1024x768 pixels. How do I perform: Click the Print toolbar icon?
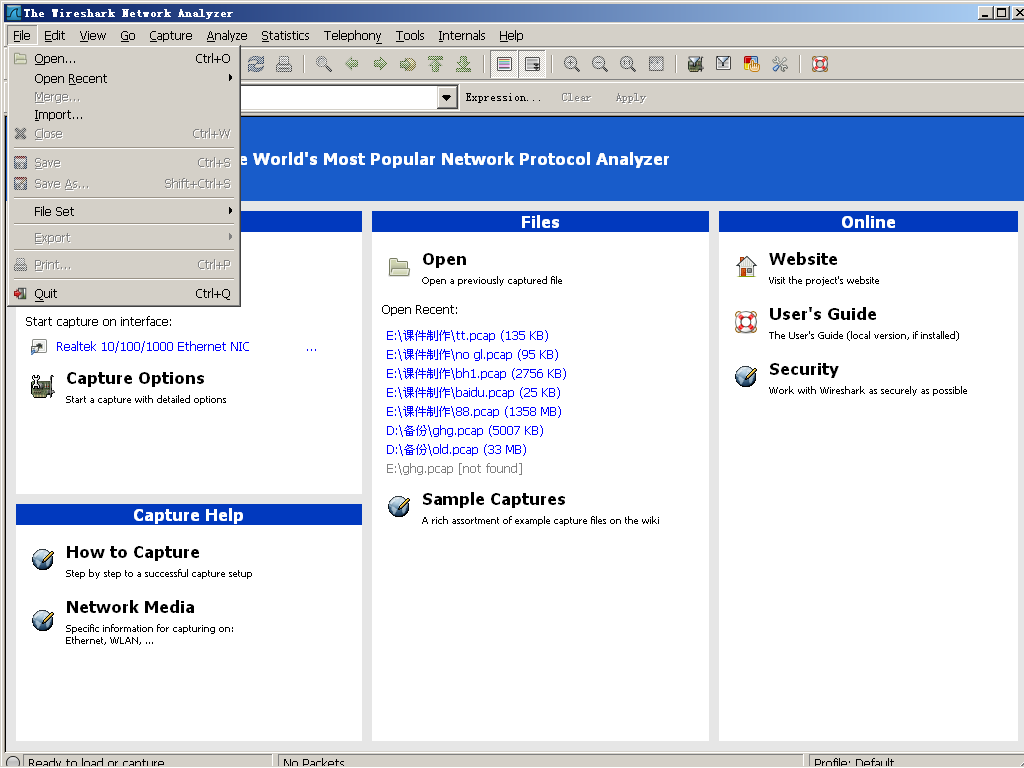(283, 64)
